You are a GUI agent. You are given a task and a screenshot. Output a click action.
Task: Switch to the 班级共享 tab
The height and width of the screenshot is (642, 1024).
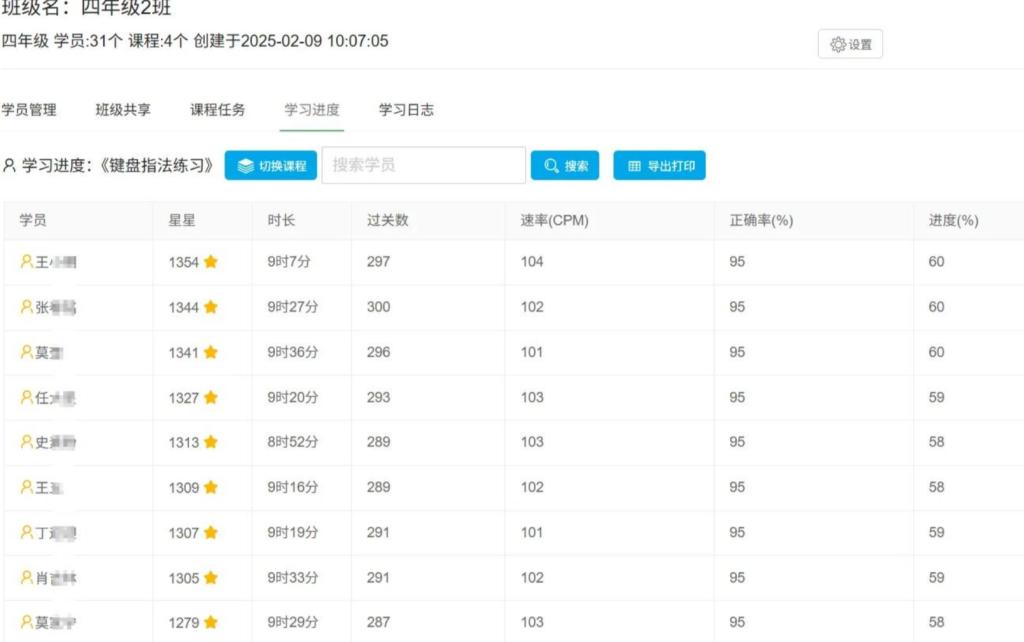coord(123,110)
